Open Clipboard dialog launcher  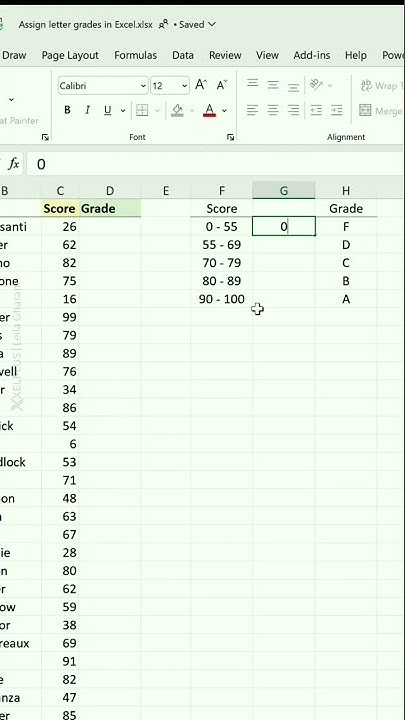click(45, 137)
